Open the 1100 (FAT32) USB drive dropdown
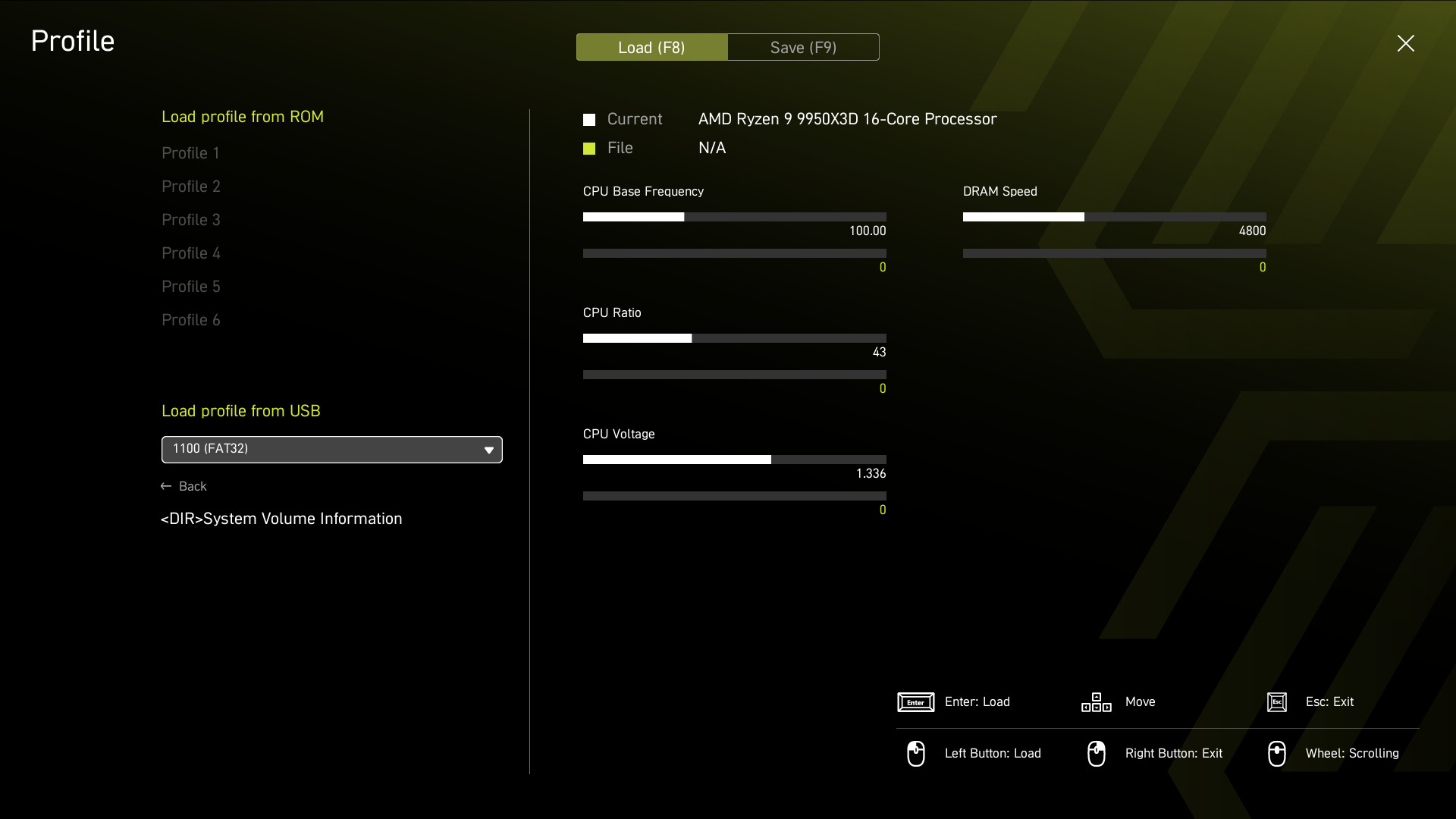Screen dimensions: 1456x819 [x=332, y=450]
